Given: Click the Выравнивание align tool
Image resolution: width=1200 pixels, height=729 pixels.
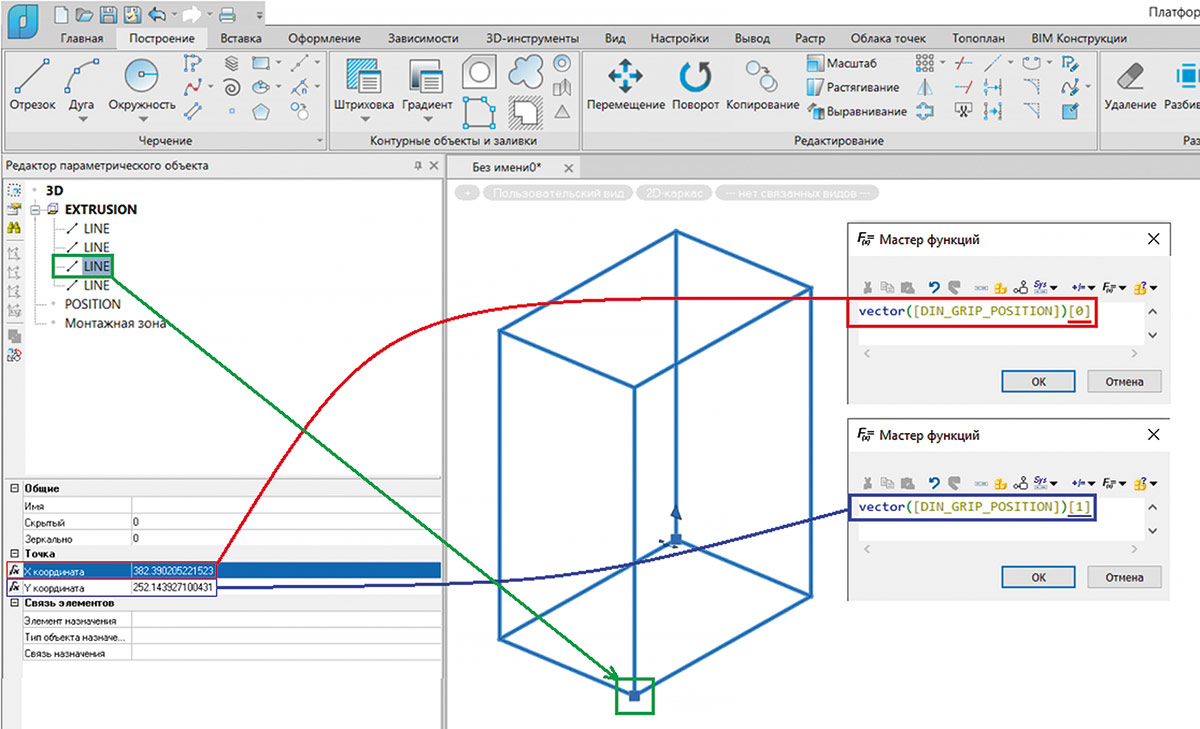Looking at the screenshot, I should click(856, 111).
